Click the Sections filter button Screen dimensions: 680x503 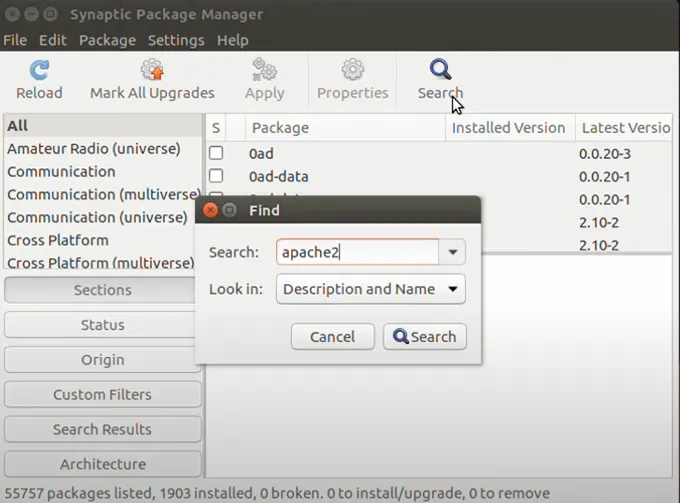click(102, 290)
